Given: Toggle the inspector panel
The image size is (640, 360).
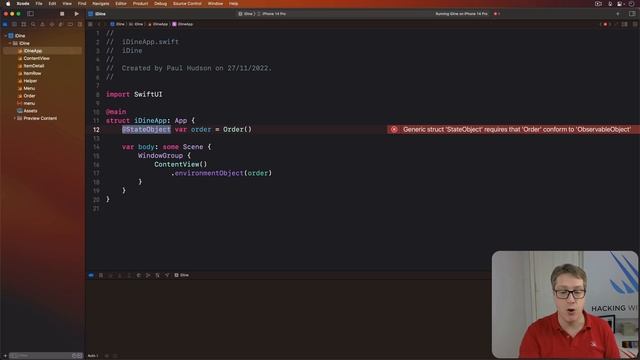Looking at the screenshot, I should click(x=632, y=14).
